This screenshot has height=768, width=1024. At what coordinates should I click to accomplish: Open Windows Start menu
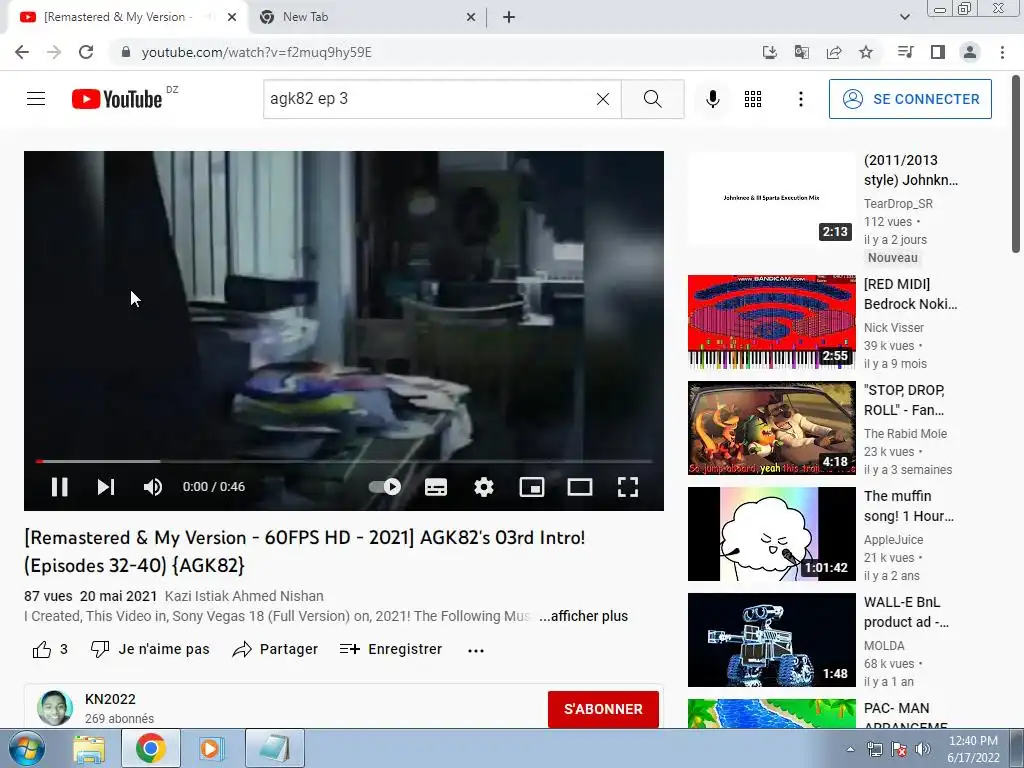[x=27, y=748]
